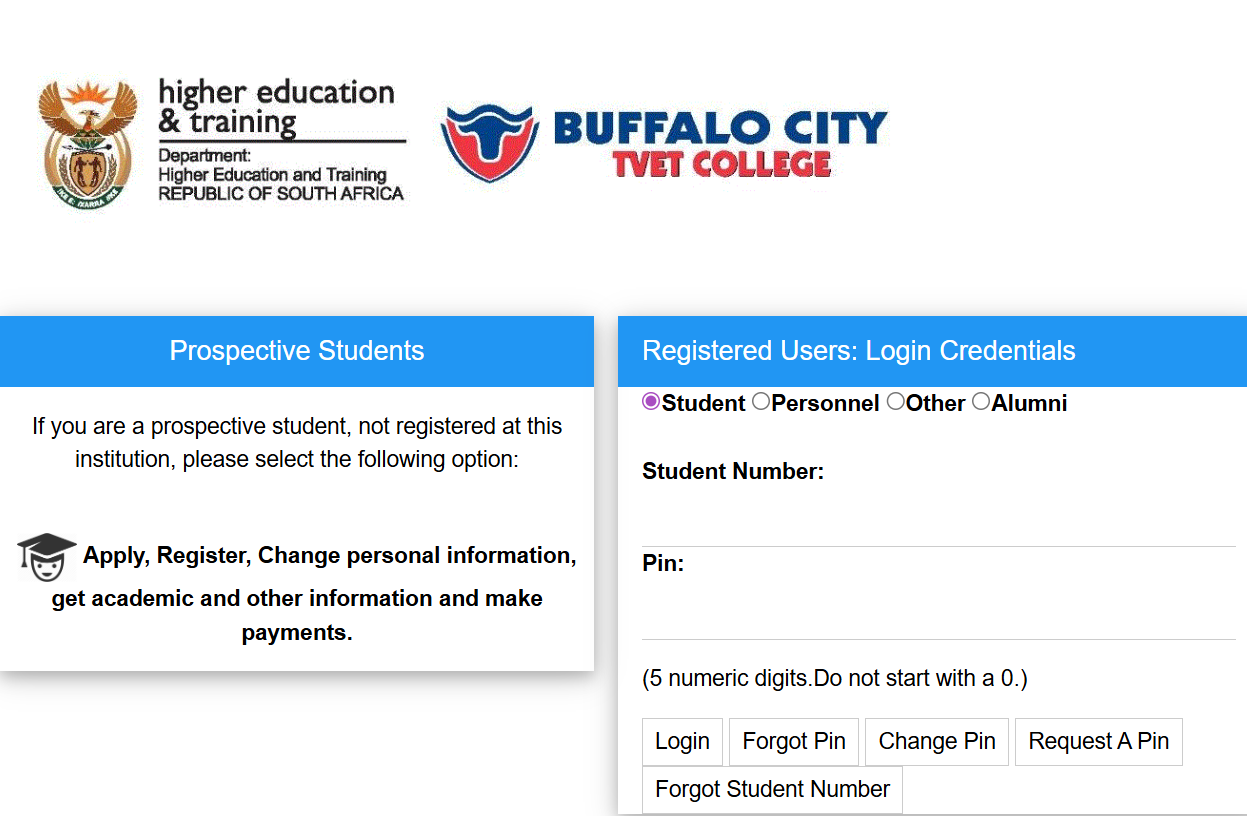Click the Forgot Student Number button
1247x816 pixels.
pyautogui.click(x=772, y=790)
